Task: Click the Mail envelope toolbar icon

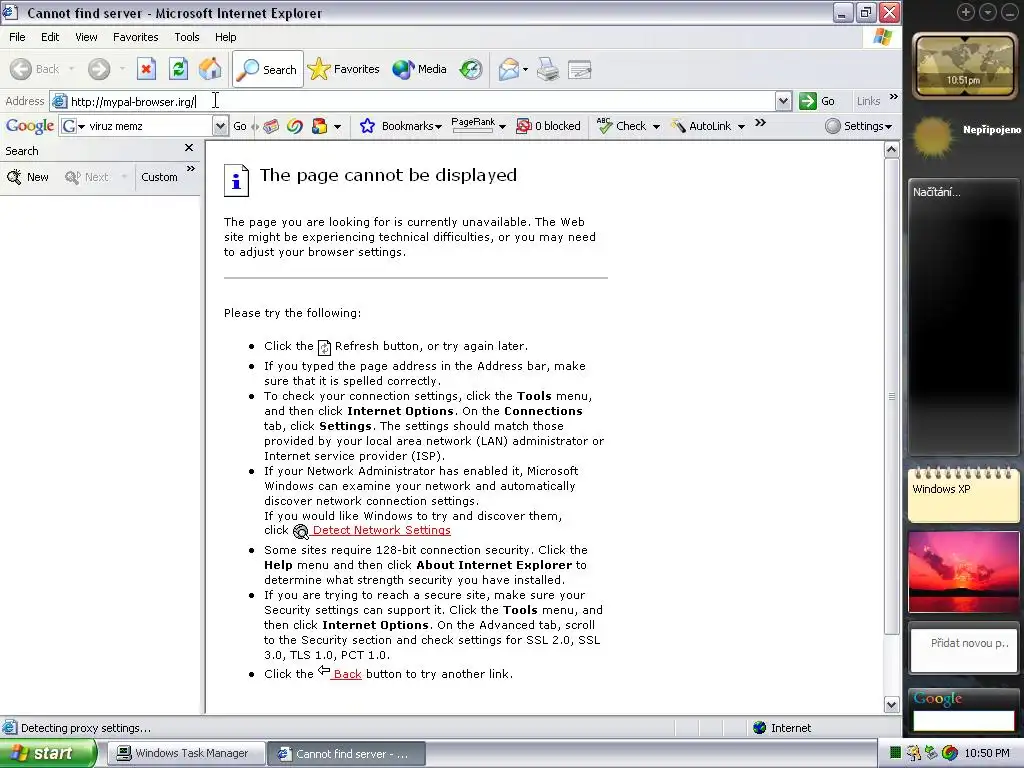Action: [x=509, y=69]
